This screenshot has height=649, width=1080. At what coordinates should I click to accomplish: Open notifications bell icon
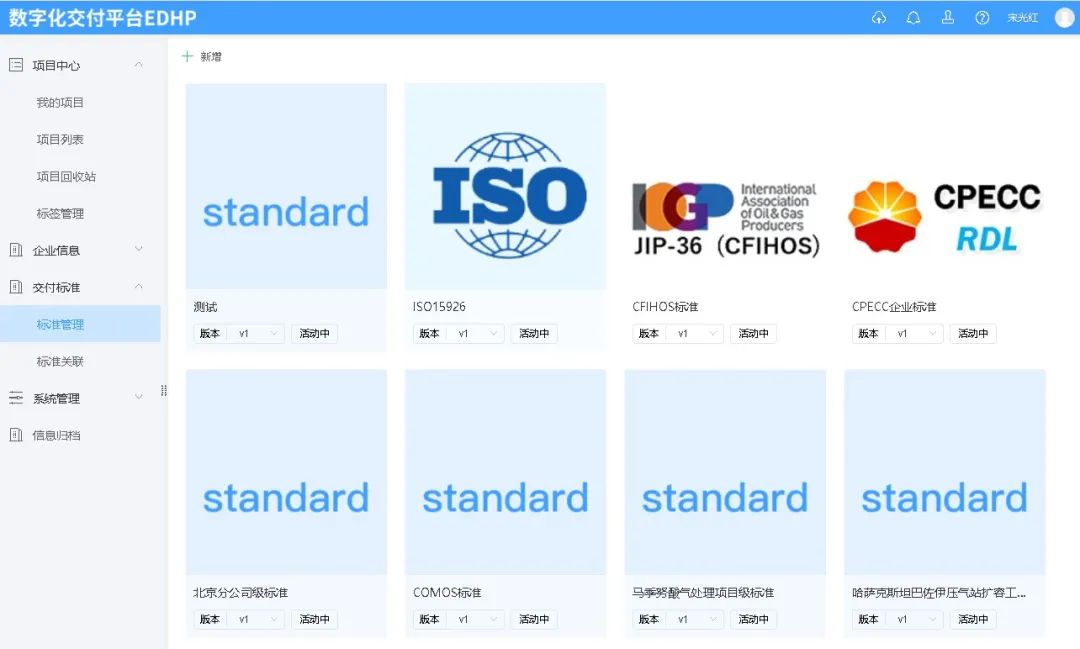coord(912,17)
